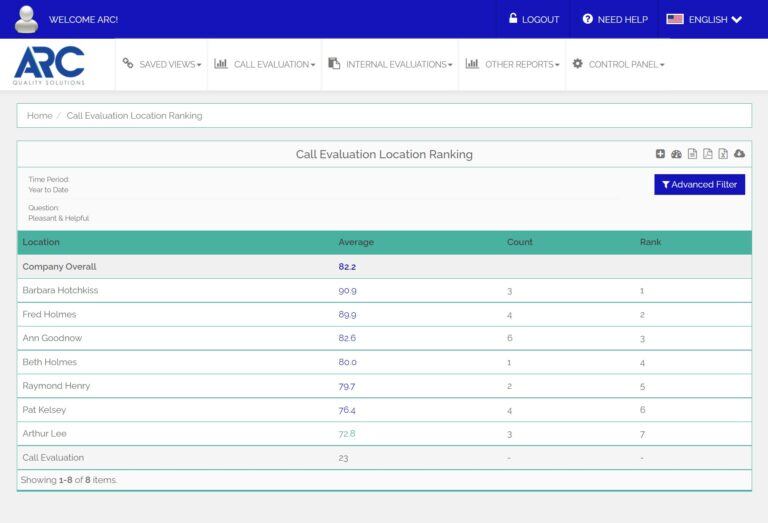The height and width of the screenshot is (523, 768).
Task: Open the Need Help link
Action: tap(615, 19)
